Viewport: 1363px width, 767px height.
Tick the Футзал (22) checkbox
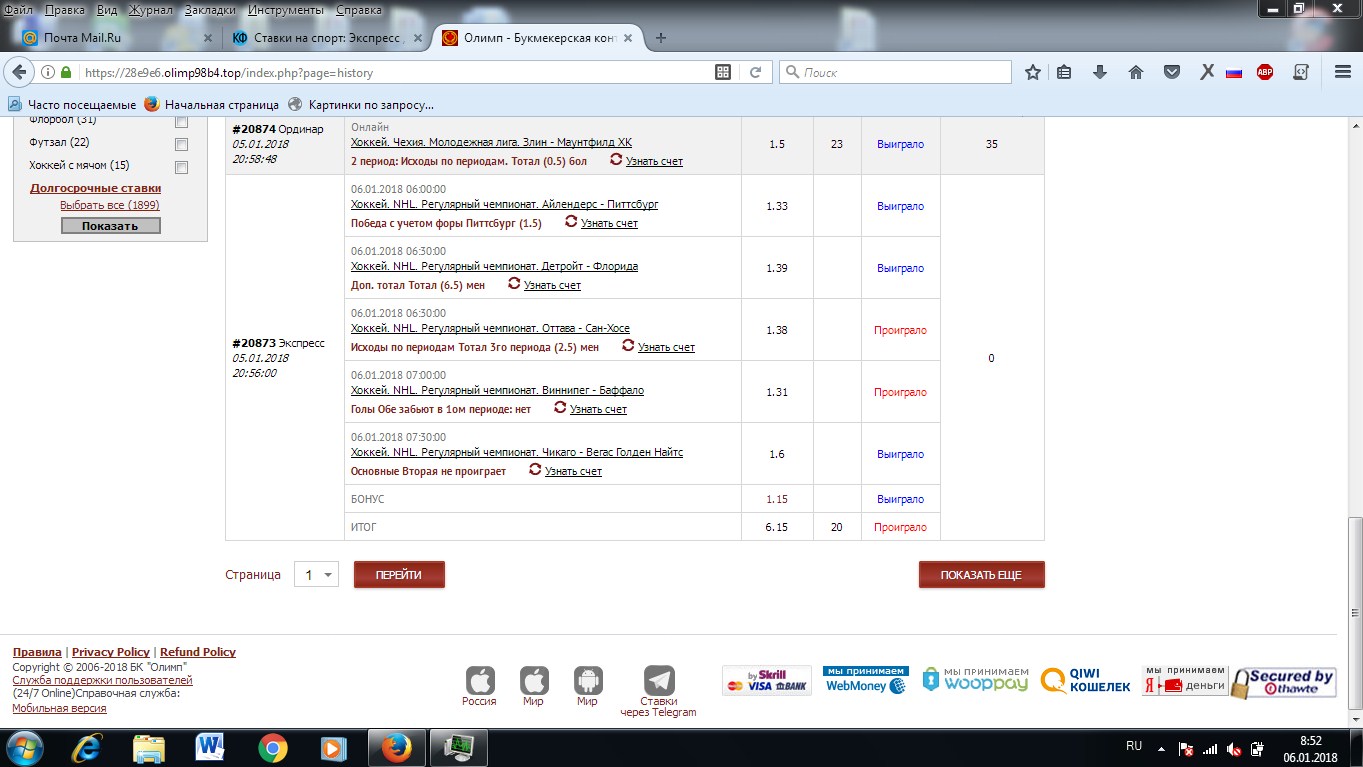pyautogui.click(x=181, y=144)
